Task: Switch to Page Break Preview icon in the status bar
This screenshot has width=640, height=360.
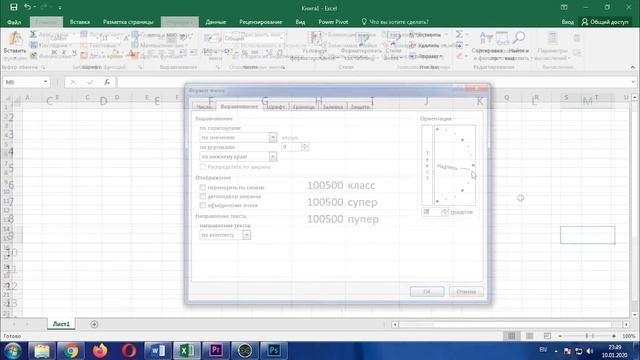Action: pos(547,336)
